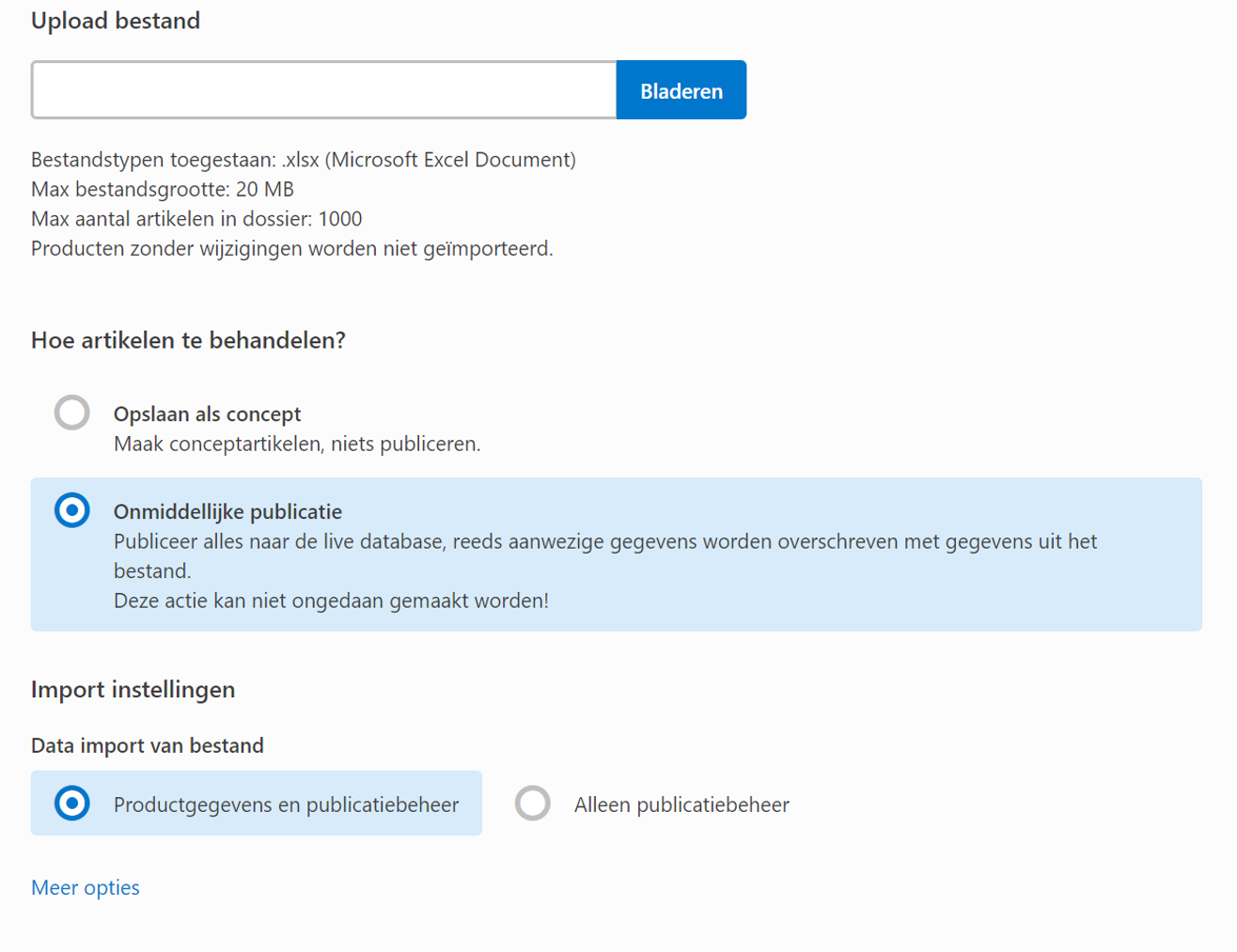Select the highlighted publication radio option
The height and width of the screenshot is (952, 1237).
[x=72, y=512]
